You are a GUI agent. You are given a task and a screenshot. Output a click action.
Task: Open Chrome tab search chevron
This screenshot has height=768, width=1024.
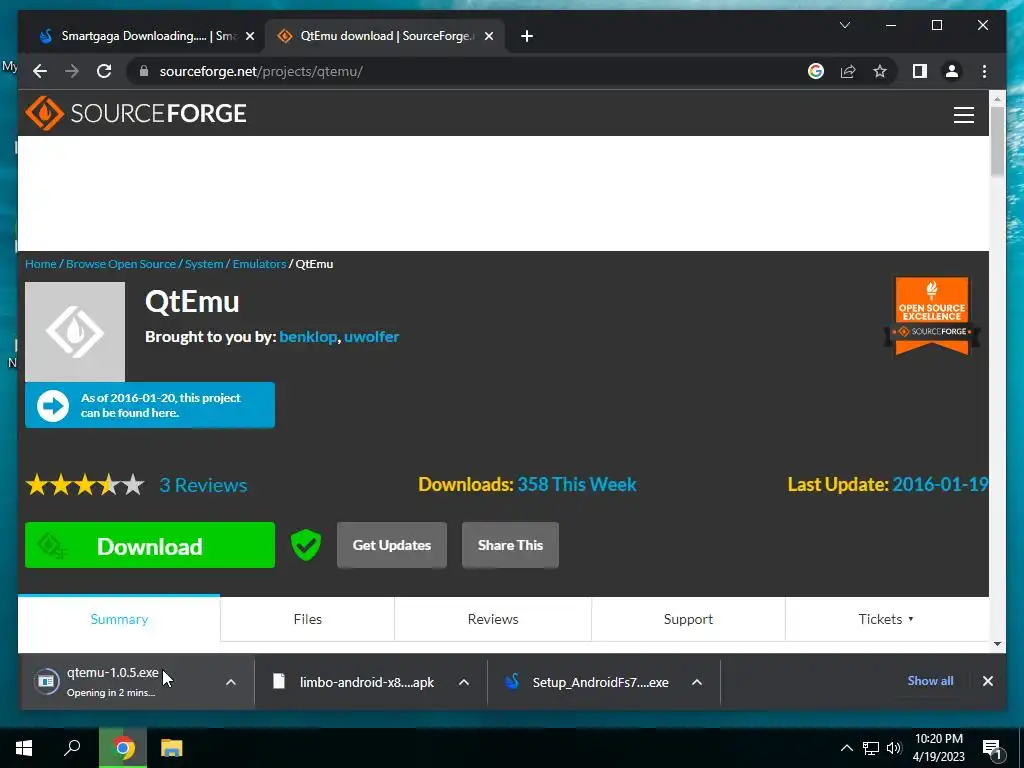click(x=844, y=25)
